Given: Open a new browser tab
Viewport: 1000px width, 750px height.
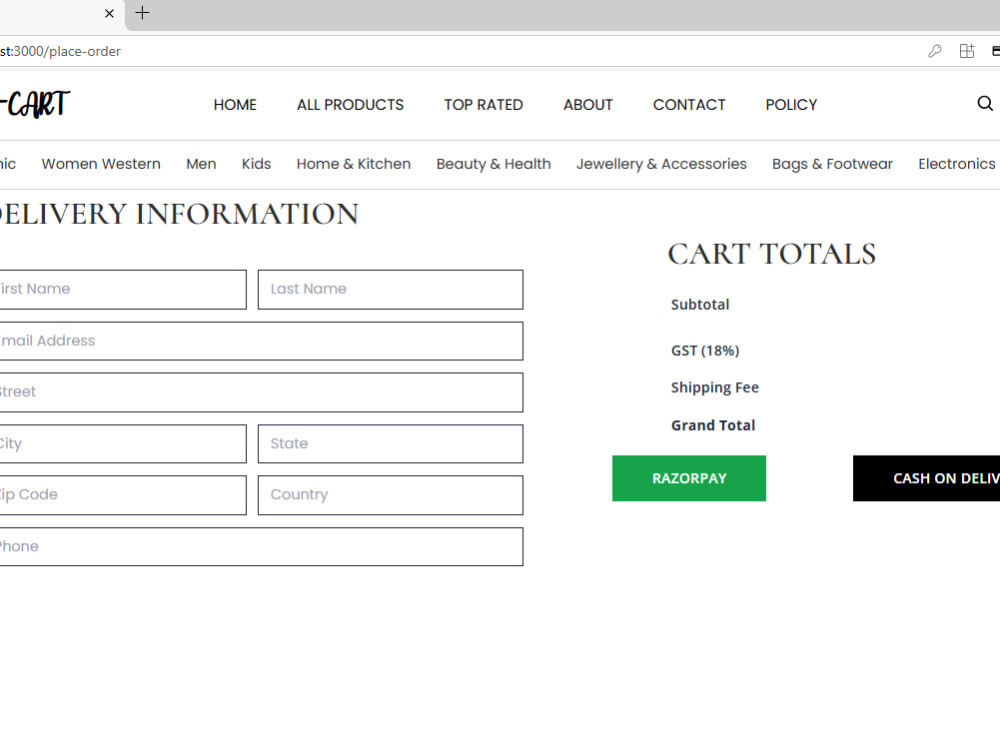Looking at the screenshot, I should click(142, 13).
